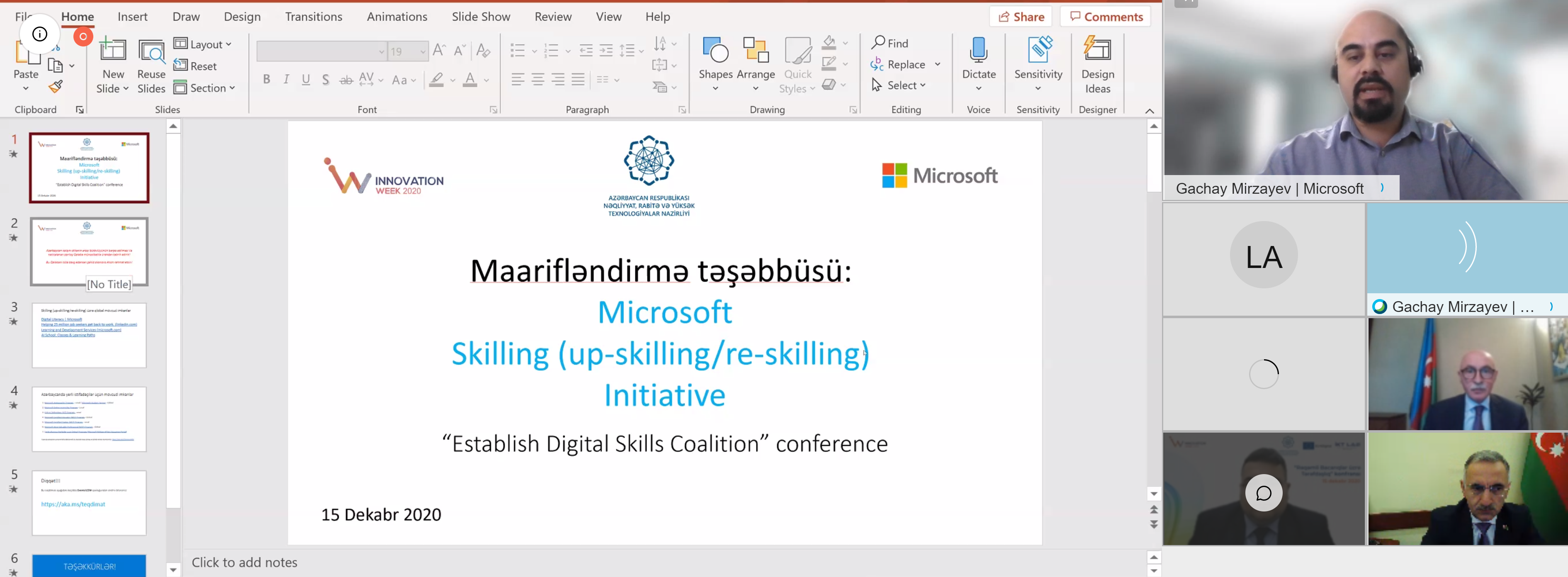Select slide 3 thumbnail
The image size is (1568, 577).
pyautogui.click(x=90, y=335)
